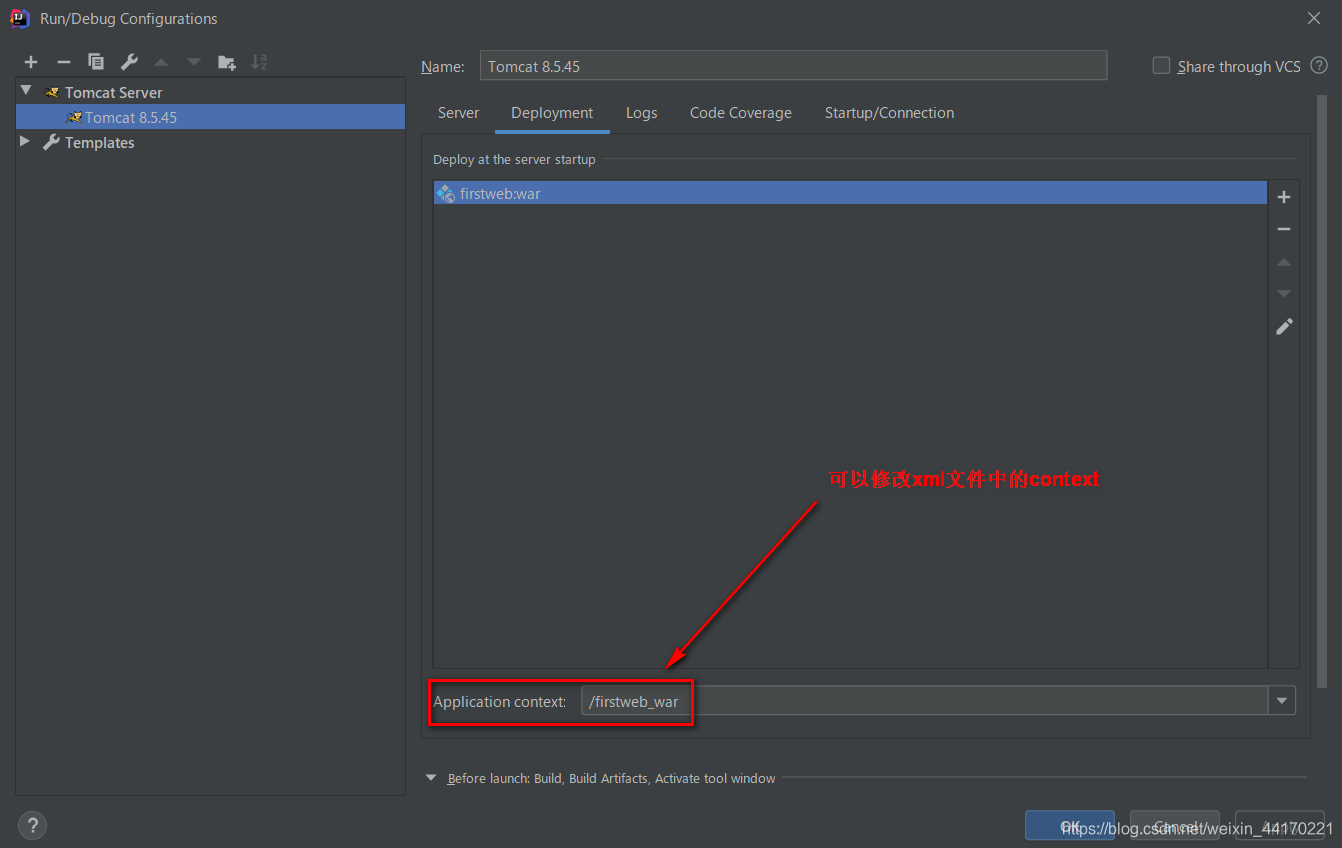Add artifact to deployment list
Screen dimensions: 1342x848
click(x=1284, y=197)
